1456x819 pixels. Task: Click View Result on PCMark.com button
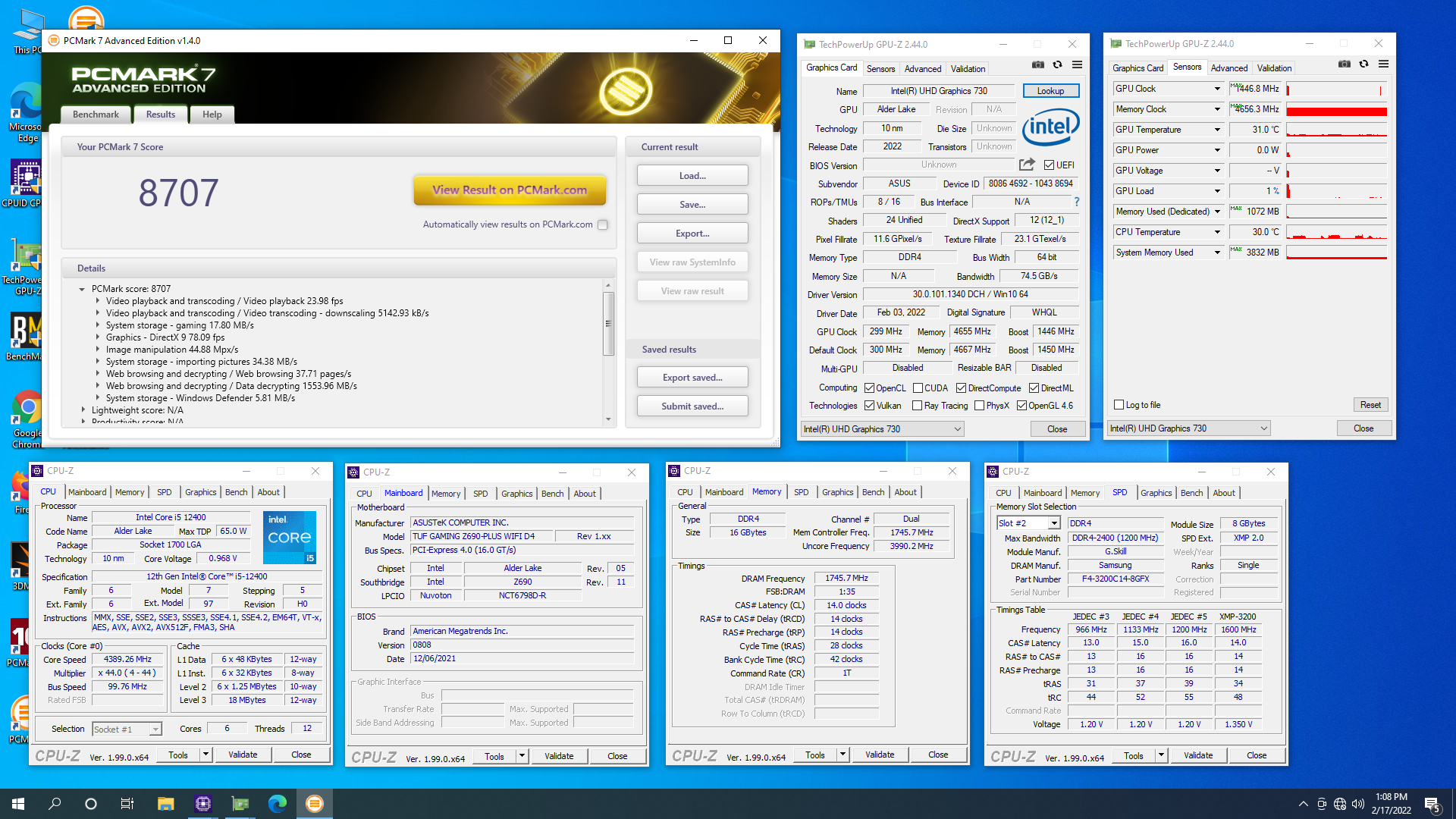510,190
